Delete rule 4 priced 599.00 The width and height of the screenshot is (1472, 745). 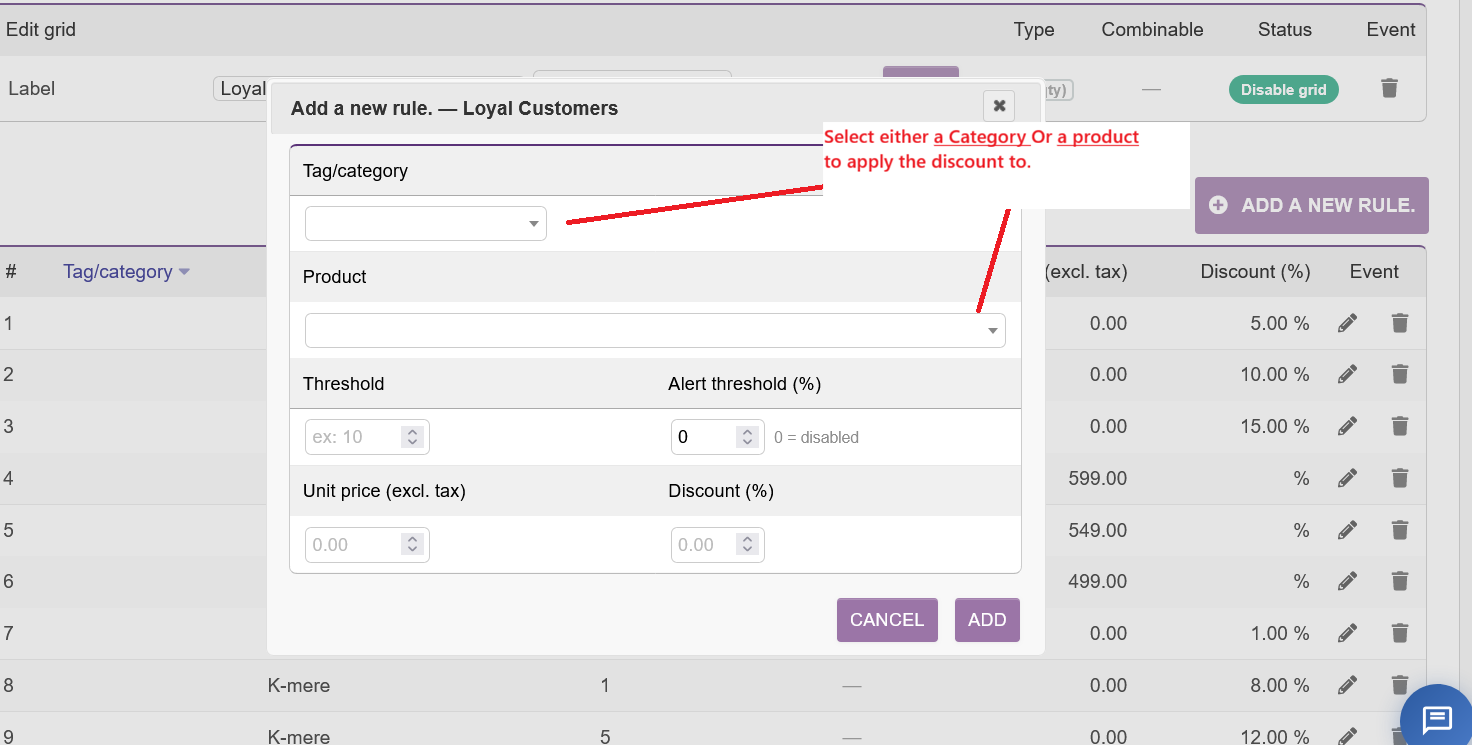tap(1400, 478)
